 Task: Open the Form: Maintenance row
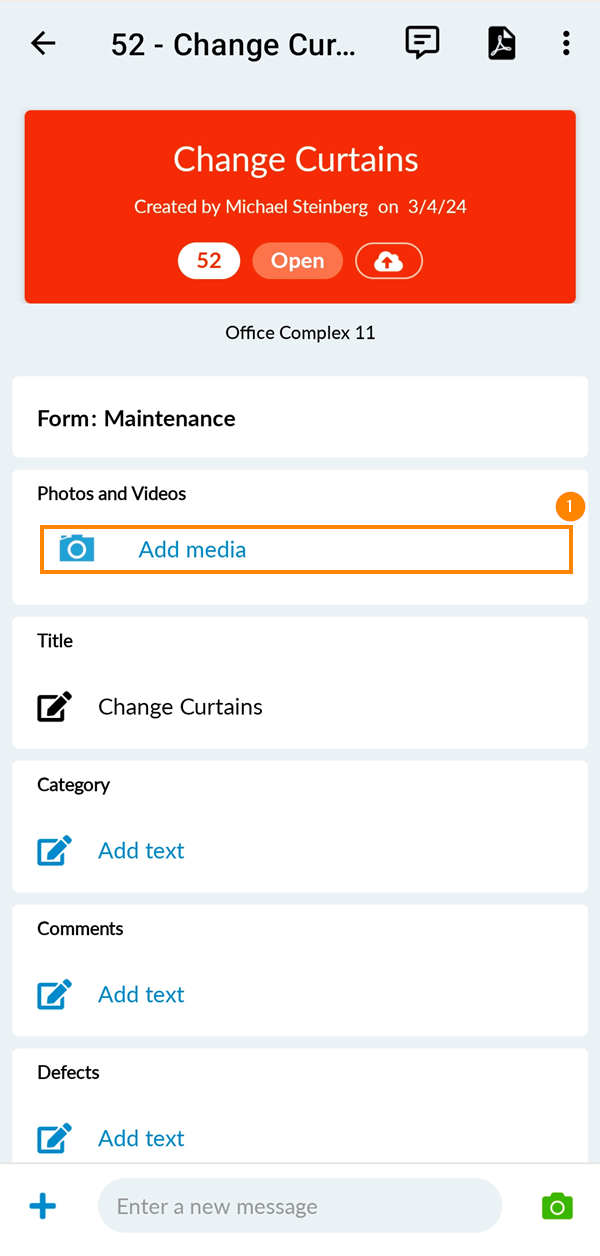[299, 418]
